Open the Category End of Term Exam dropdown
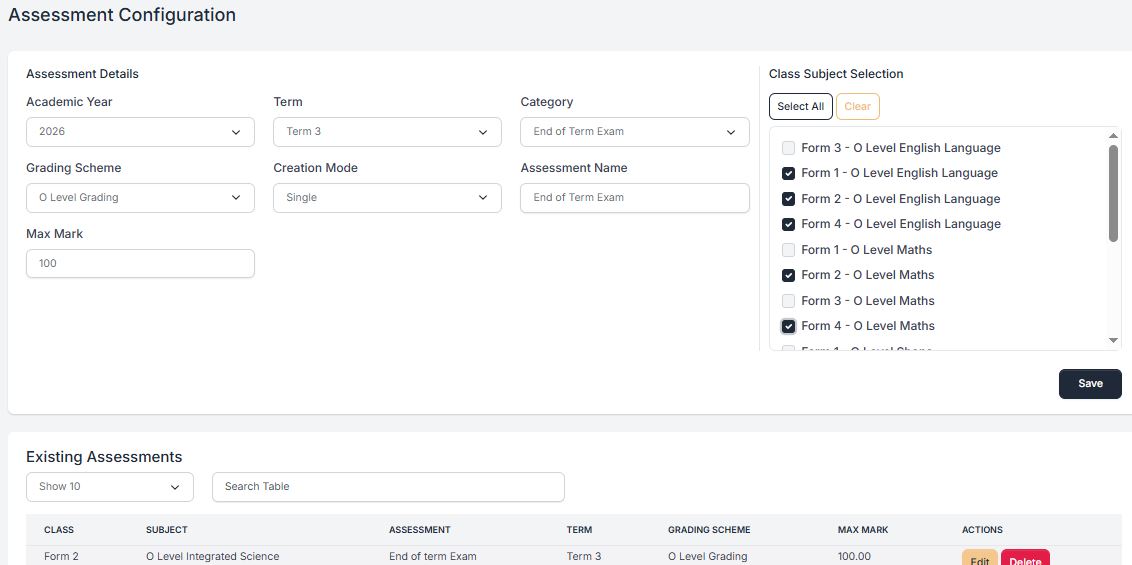 tap(635, 132)
